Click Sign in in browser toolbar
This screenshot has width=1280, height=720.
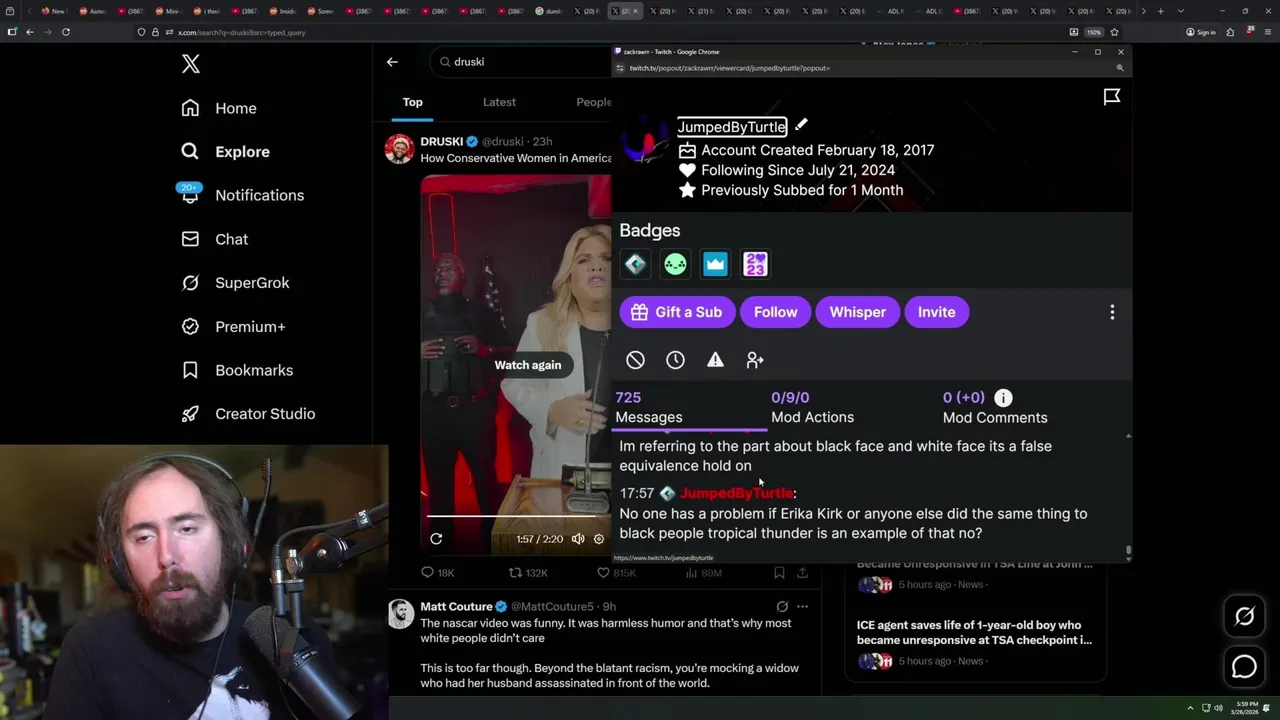click(1200, 32)
